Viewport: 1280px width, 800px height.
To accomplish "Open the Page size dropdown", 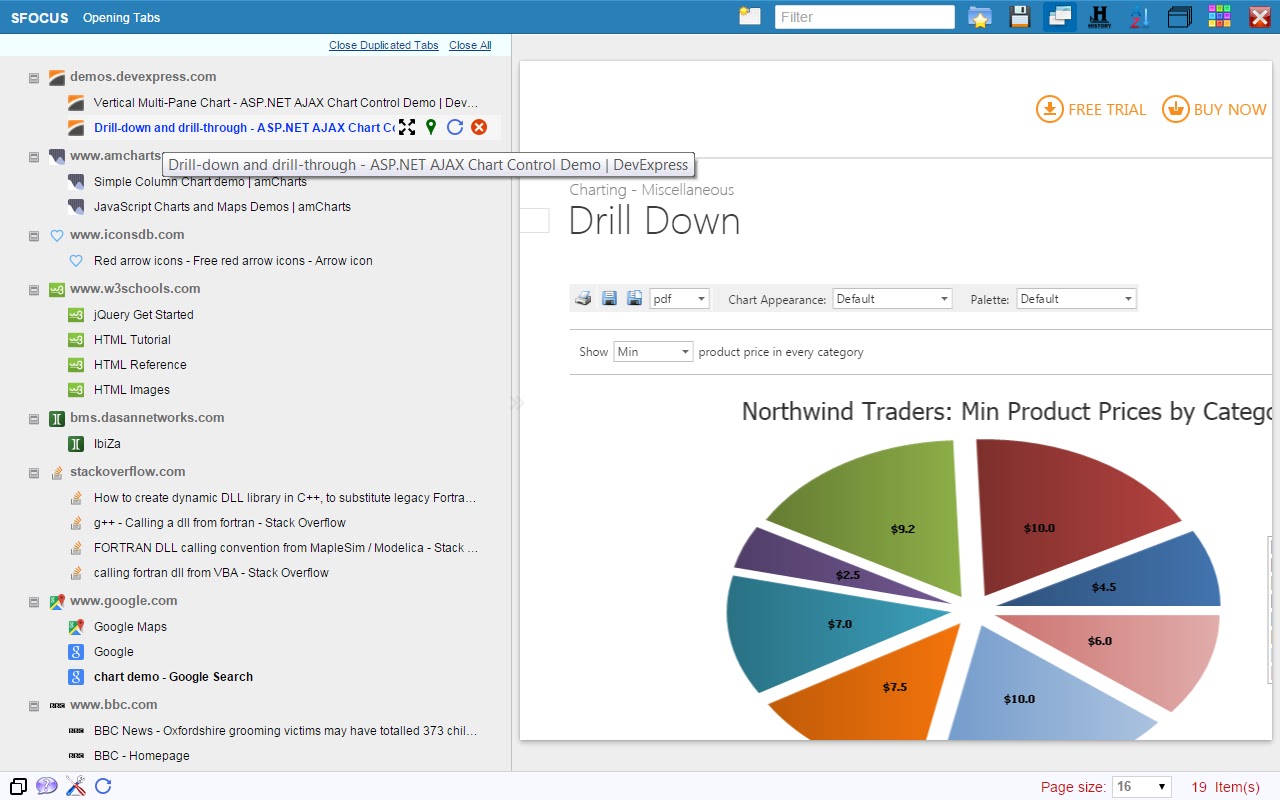I will (x=1141, y=787).
